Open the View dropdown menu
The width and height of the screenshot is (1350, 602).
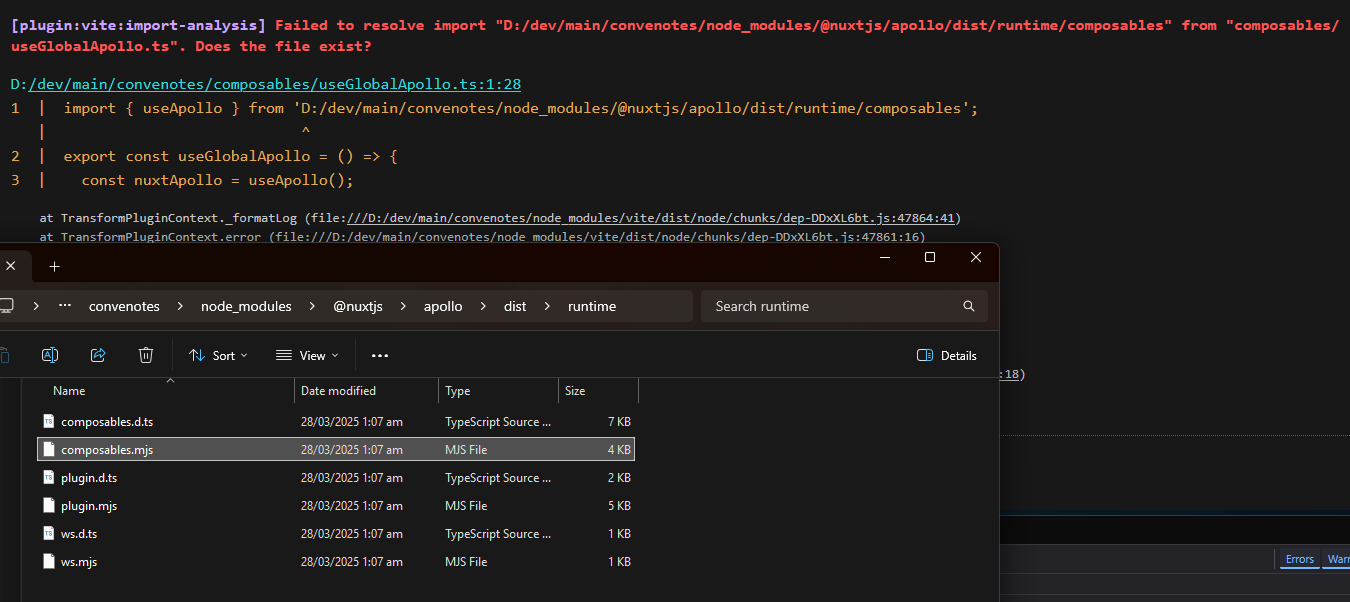[x=307, y=355]
